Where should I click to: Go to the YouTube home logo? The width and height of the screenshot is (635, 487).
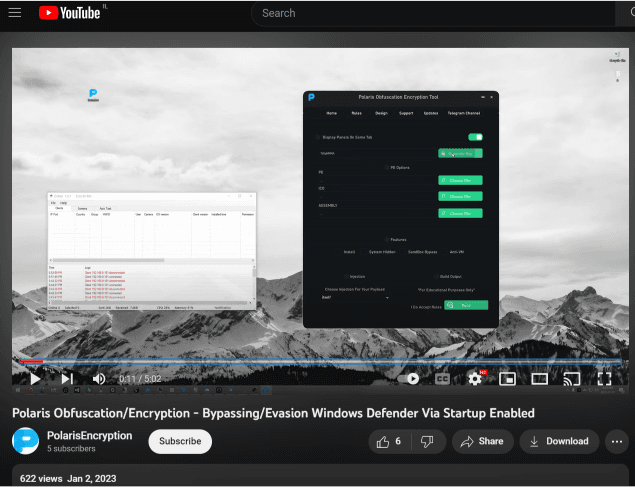point(69,13)
